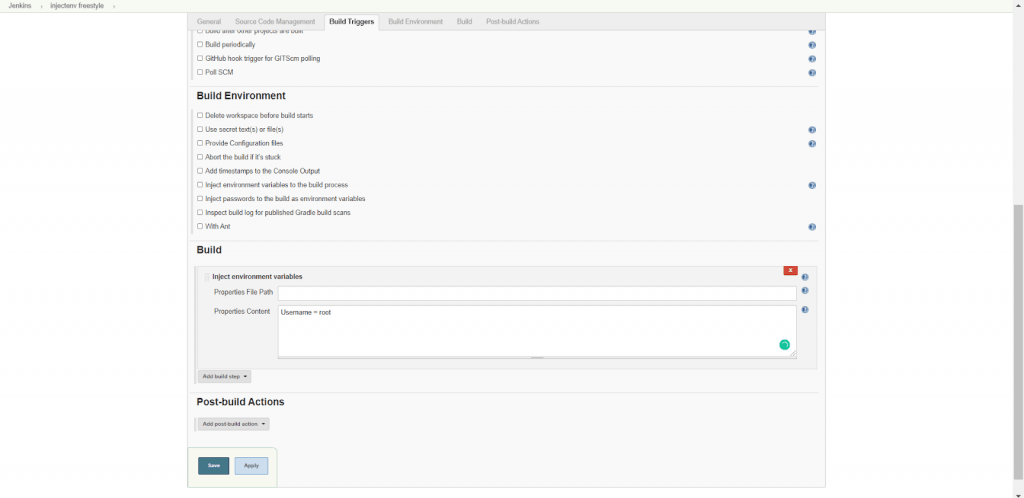Show help for Use secret text(s) or file(s)
The height and width of the screenshot is (498, 1024).
click(x=811, y=130)
